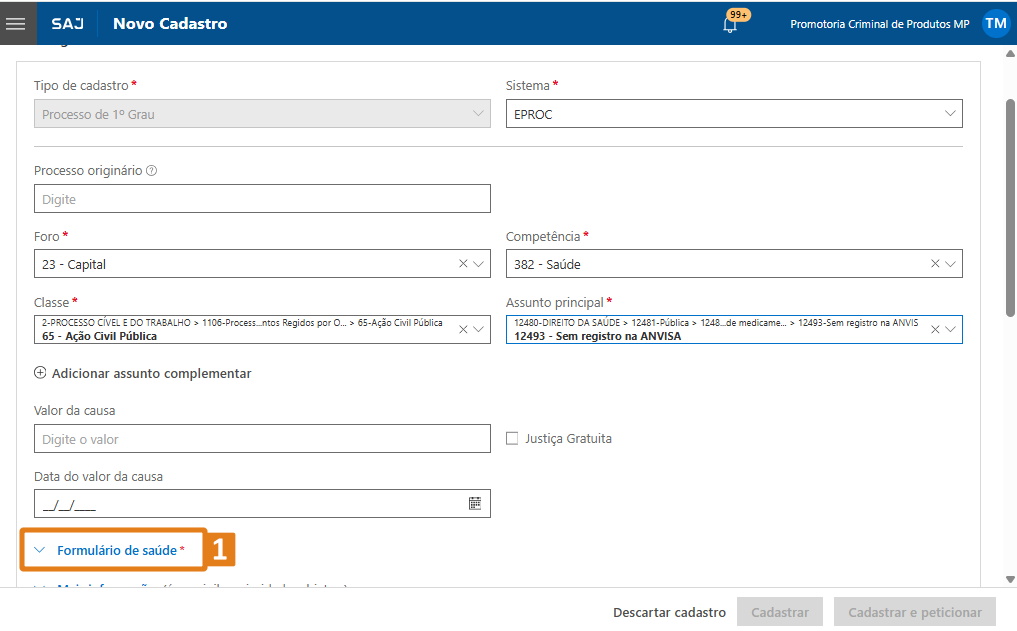Clear the Foro field selection

[x=463, y=263]
